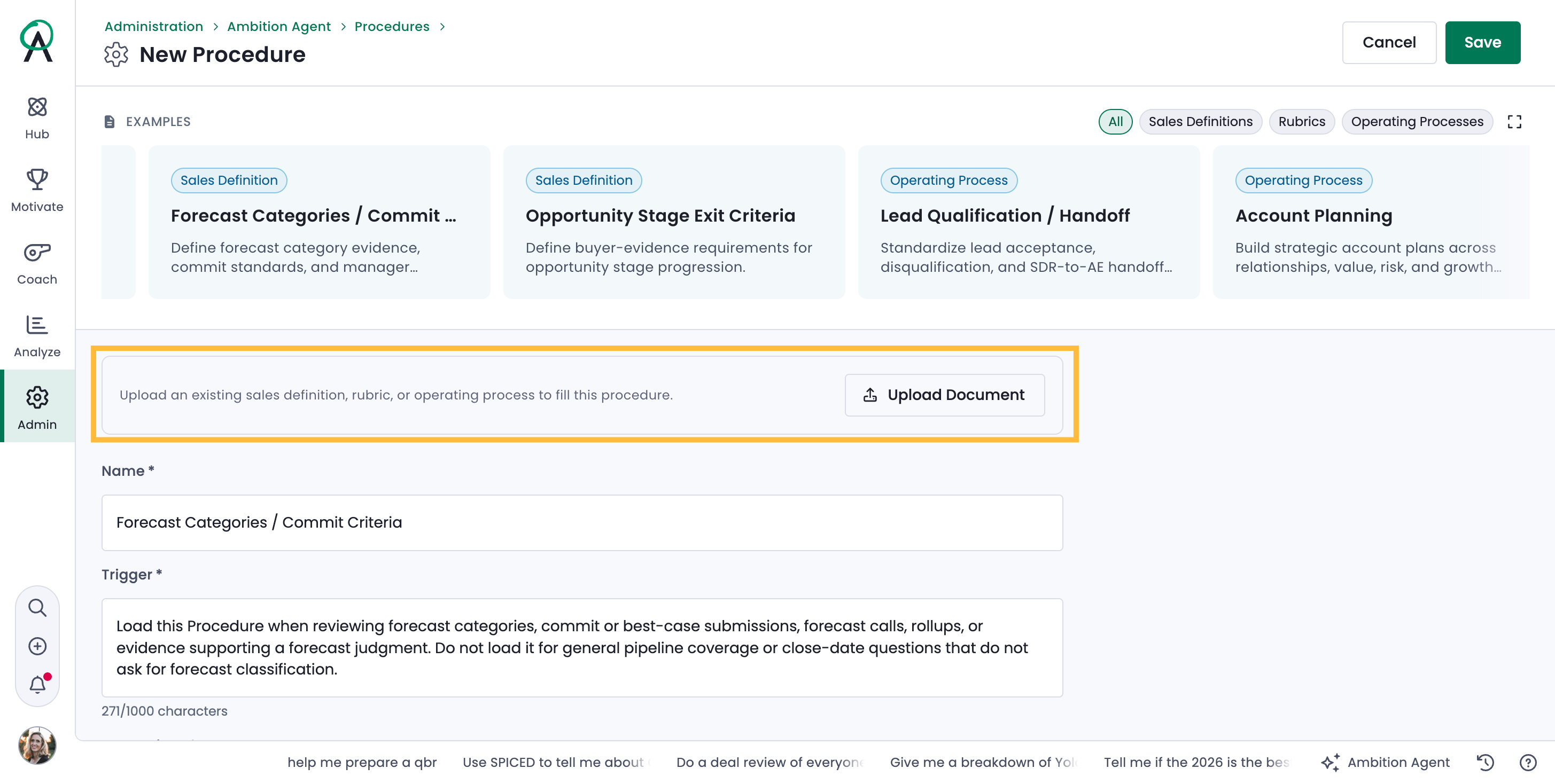Image resolution: width=1555 pixels, height=784 pixels.
Task: Save the new procedure
Action: point(1482,42)
